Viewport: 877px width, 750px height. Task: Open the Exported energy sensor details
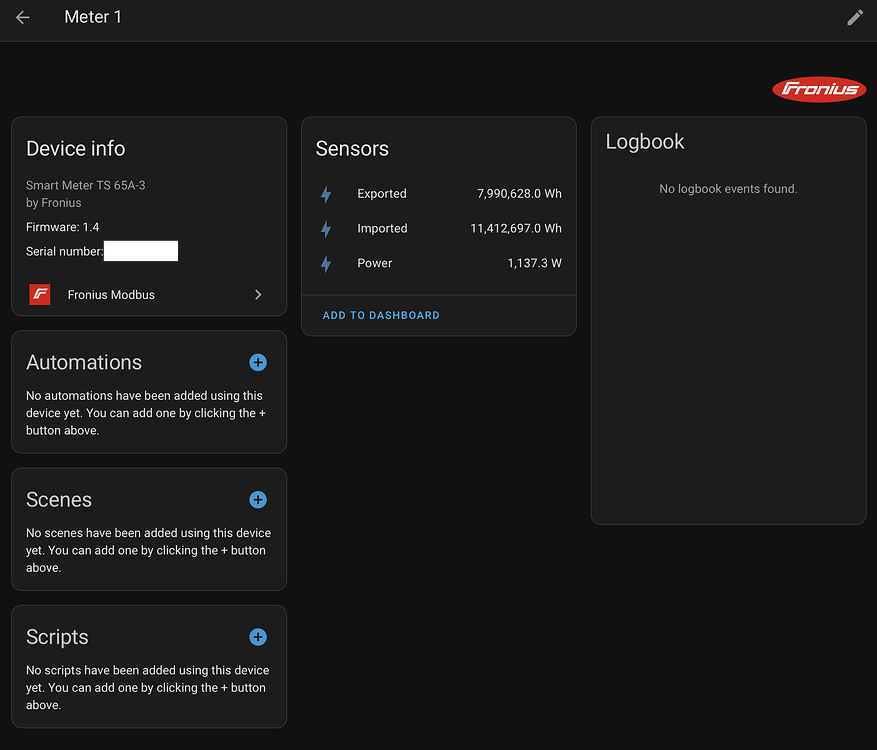click(384, 194)
